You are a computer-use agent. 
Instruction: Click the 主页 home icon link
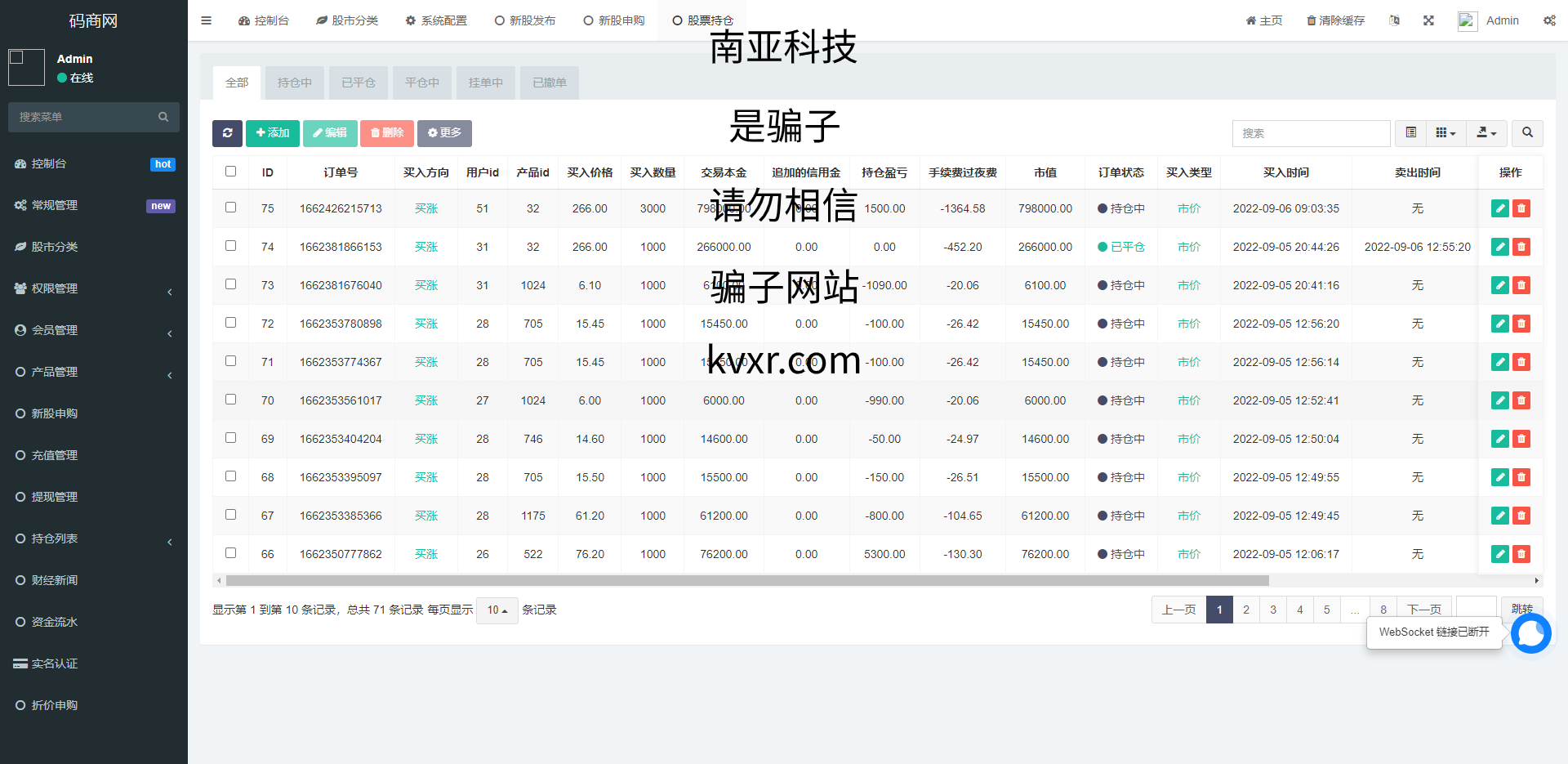coord(1263,20)
